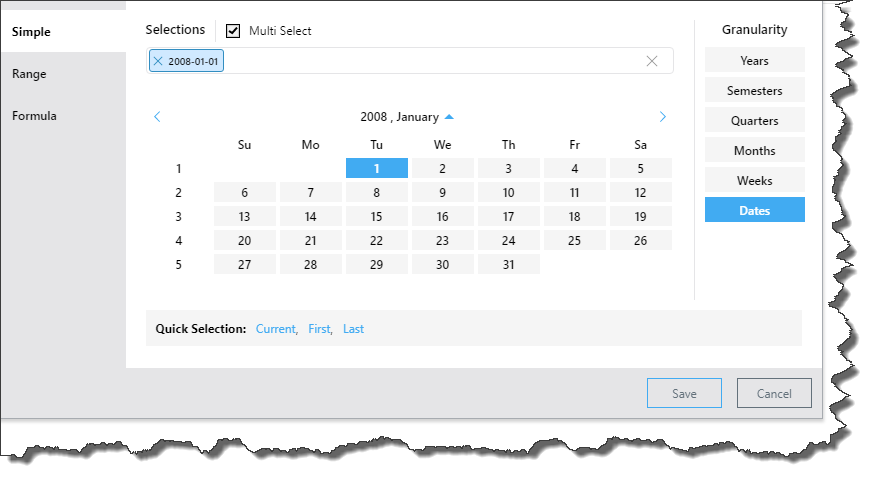Click the Last quick selection link
Viewport: 877px width, 481px height.
tap(353, 329)
